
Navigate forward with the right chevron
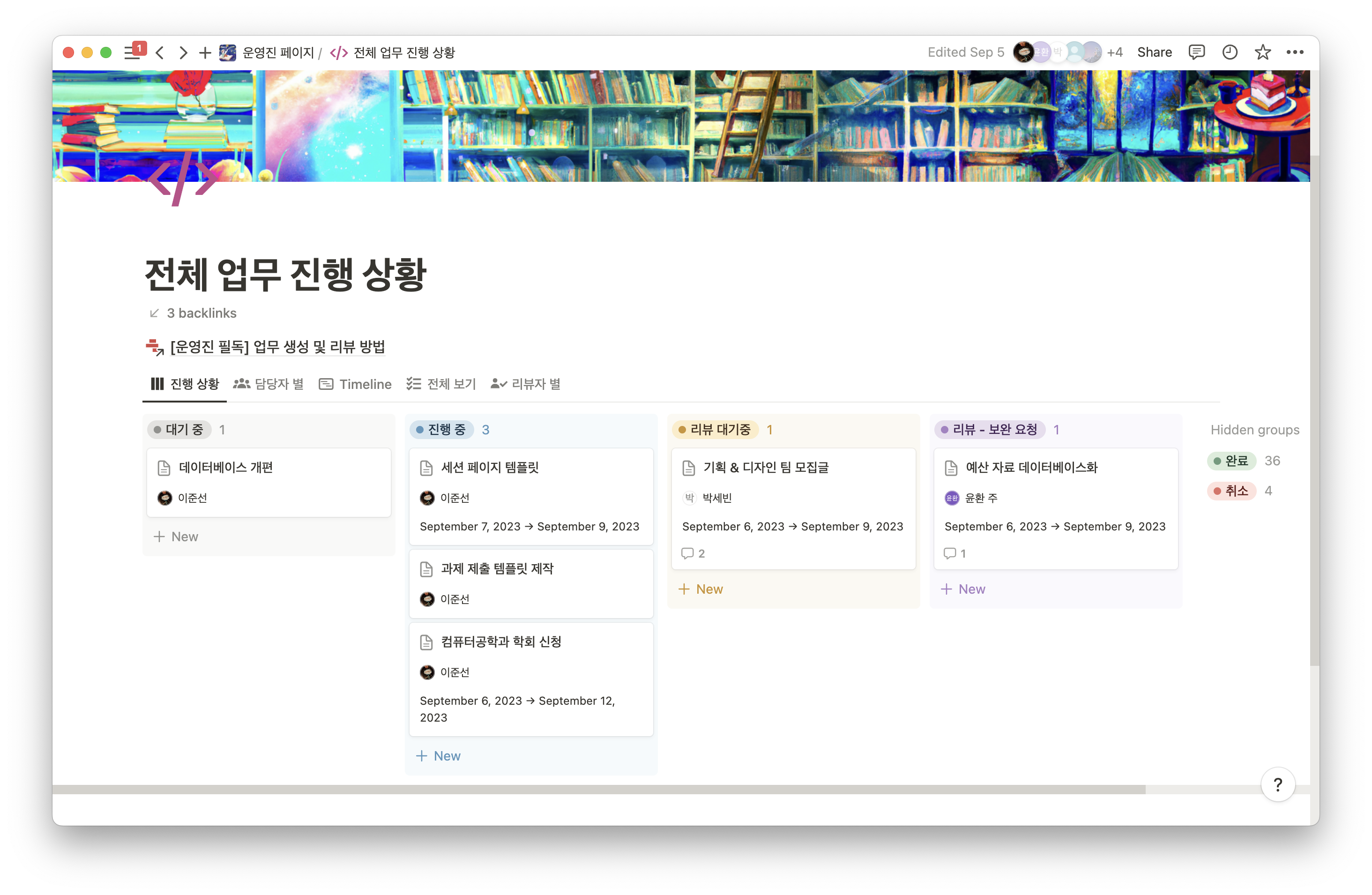(x=183, y=52)
